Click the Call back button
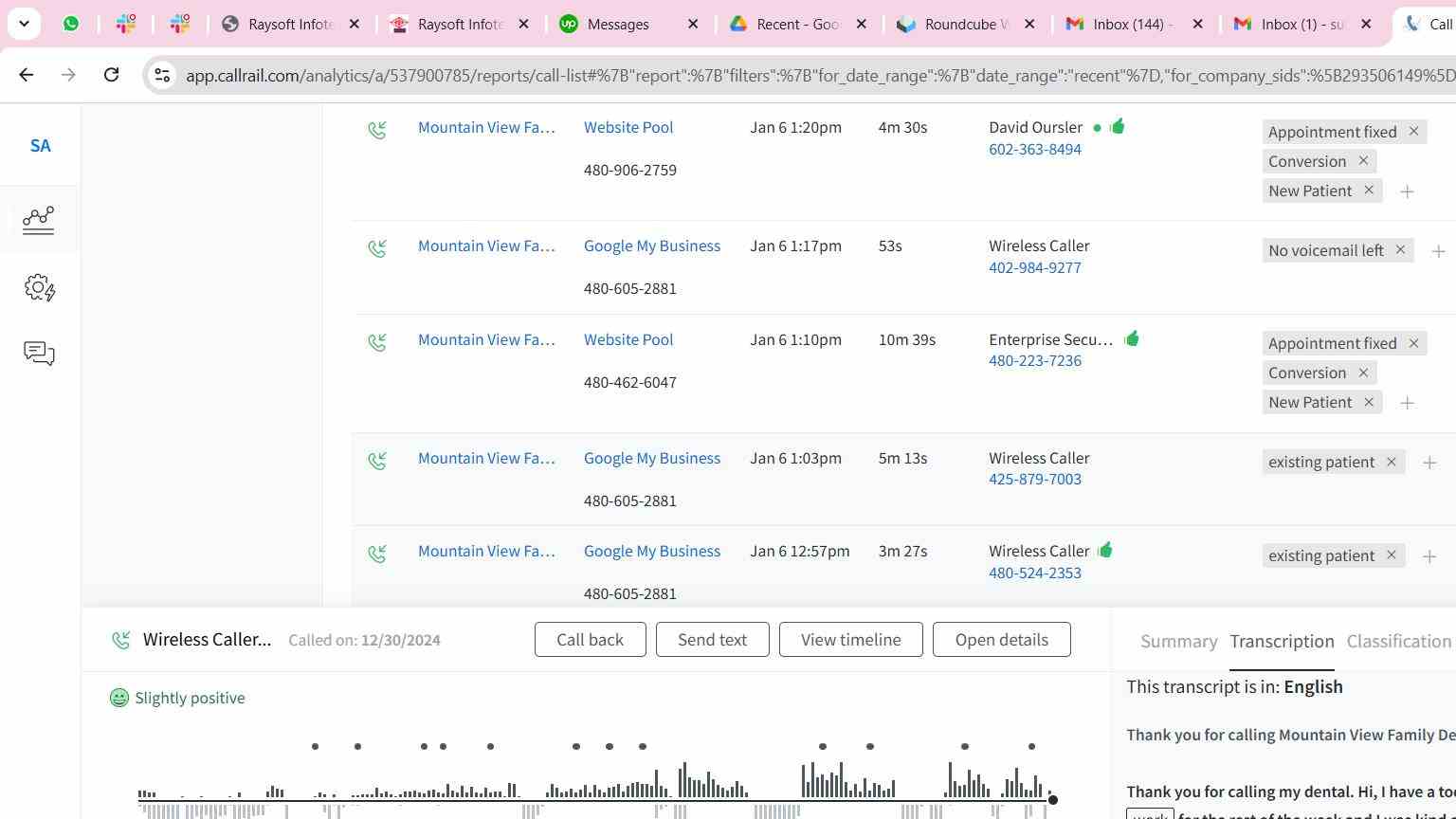 click(590, 640)
